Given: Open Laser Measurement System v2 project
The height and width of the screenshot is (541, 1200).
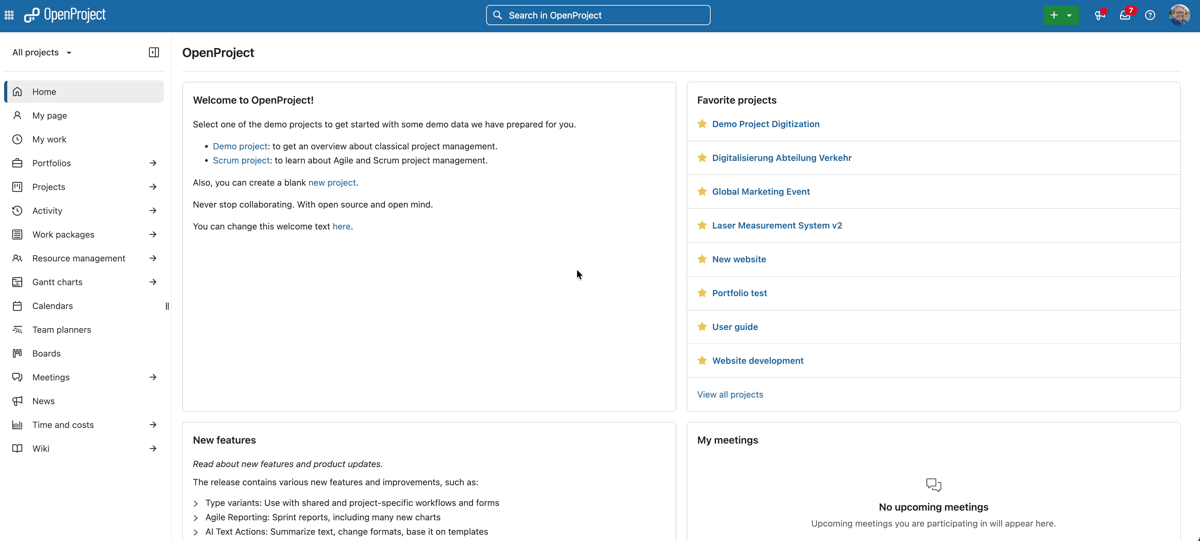Looking at the screenshot, I should click(x=777, y=226).
